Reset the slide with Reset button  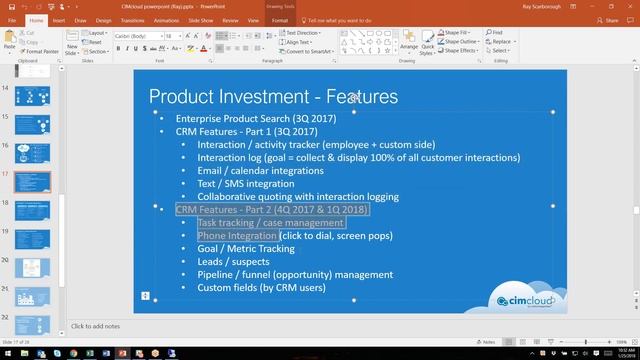point(92,42)
